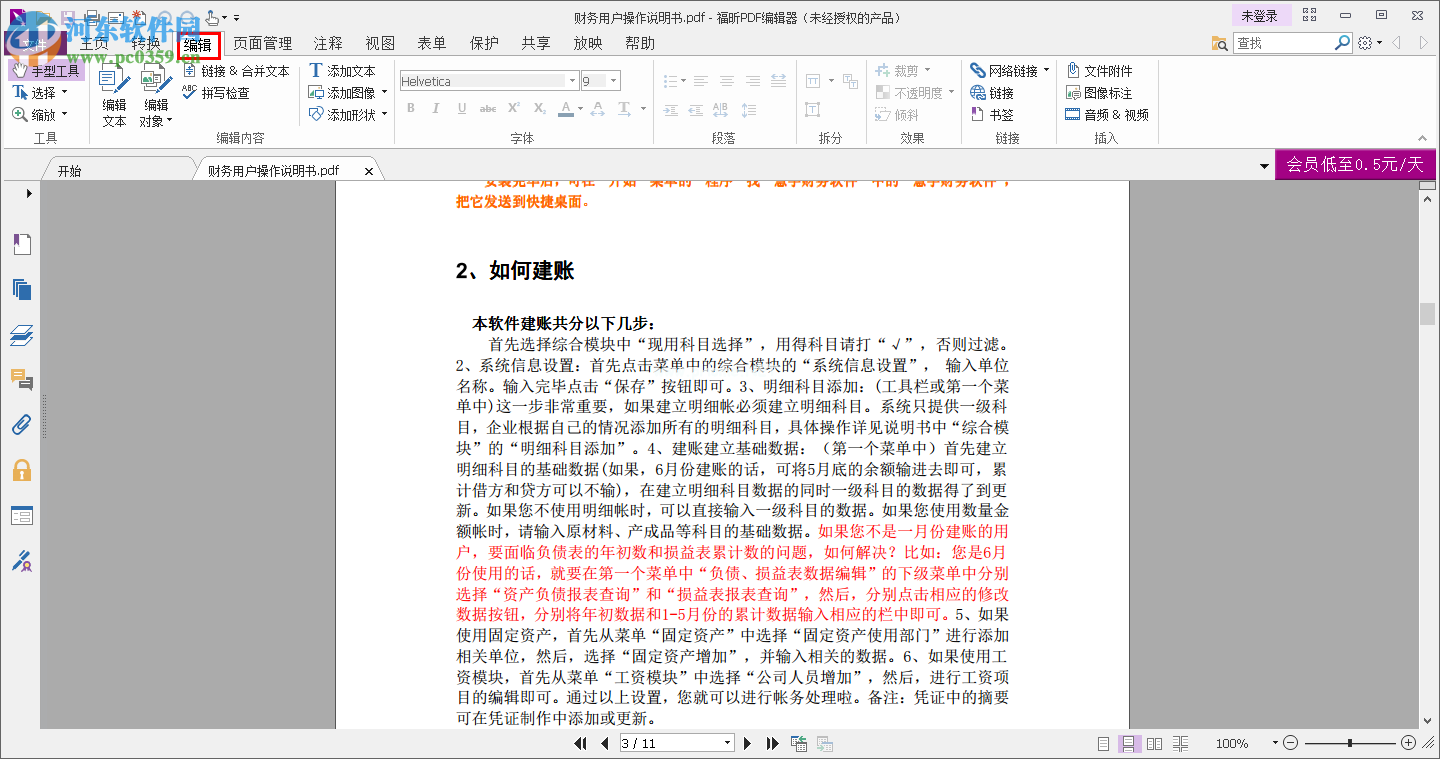Open the View (视图) ribbon tab
1440x759 pixels.
pyautogui.click(x=380, y=43)
